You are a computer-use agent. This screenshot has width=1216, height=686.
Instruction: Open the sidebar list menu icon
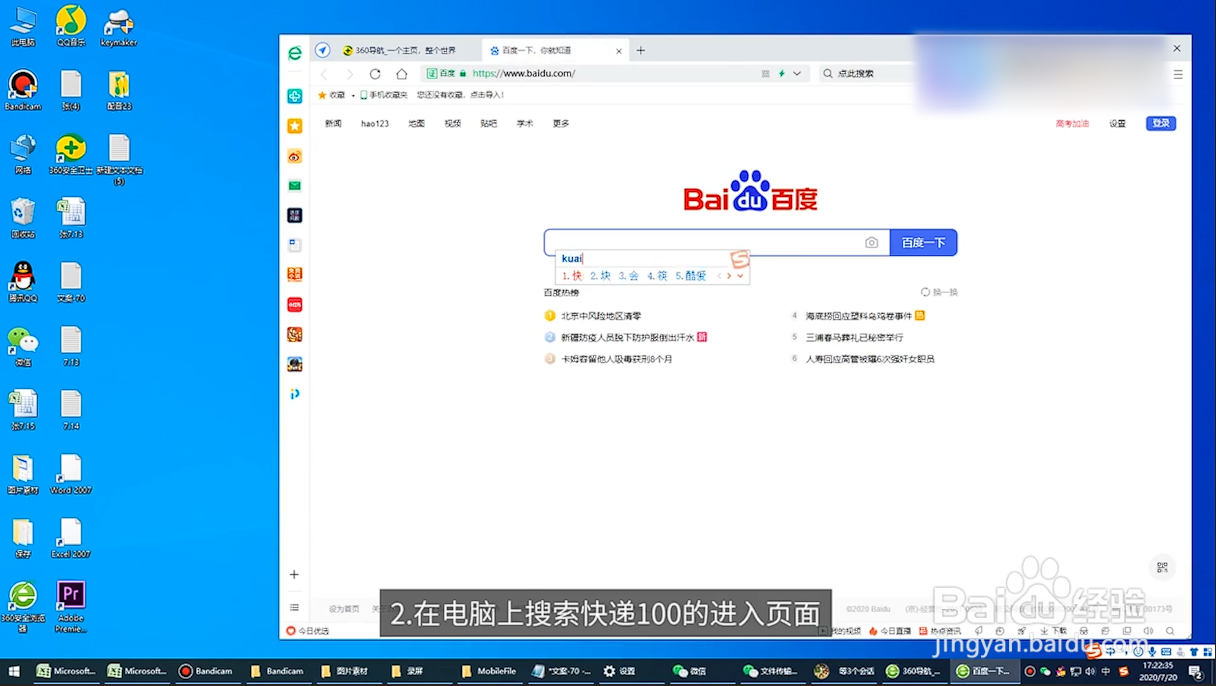(294, 607)
